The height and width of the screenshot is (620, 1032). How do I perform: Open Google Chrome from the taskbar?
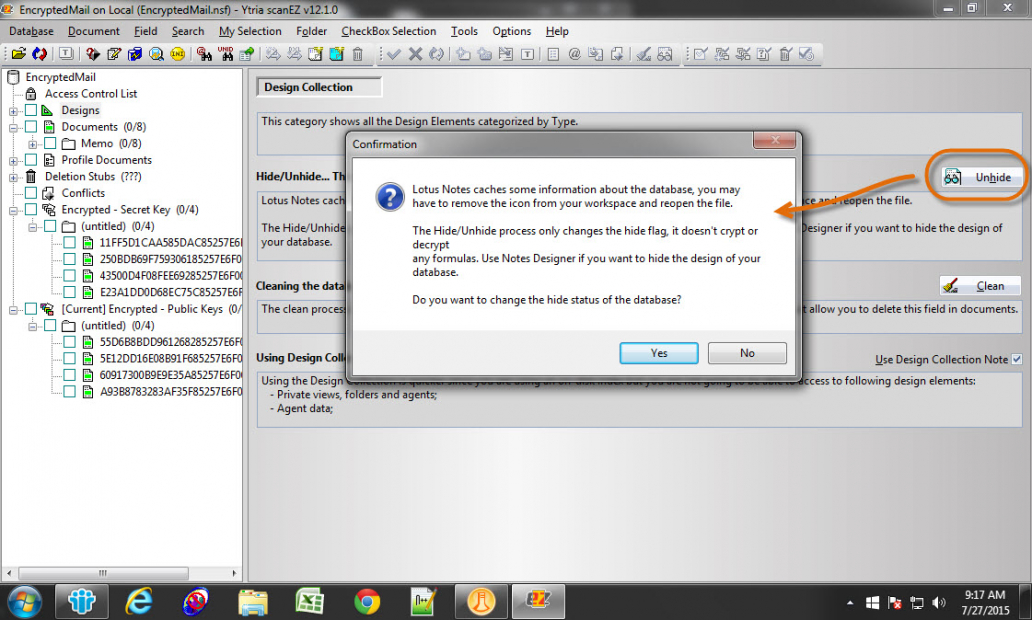[367, 601]
